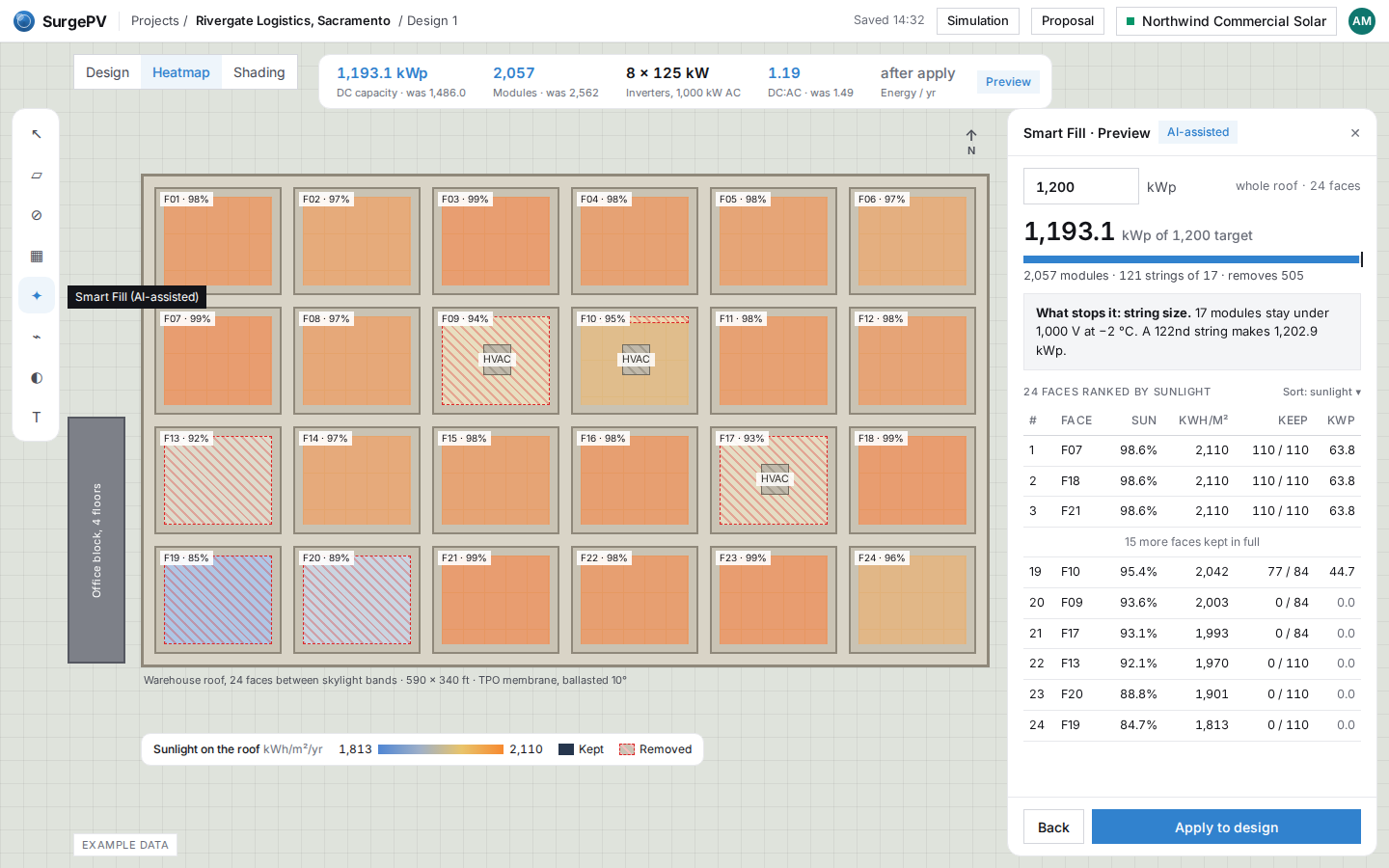This screenshot has height=868, width=1389.
Task: Click the SurgePV logo
Action: pyautogui.click(x=60, y=21)
